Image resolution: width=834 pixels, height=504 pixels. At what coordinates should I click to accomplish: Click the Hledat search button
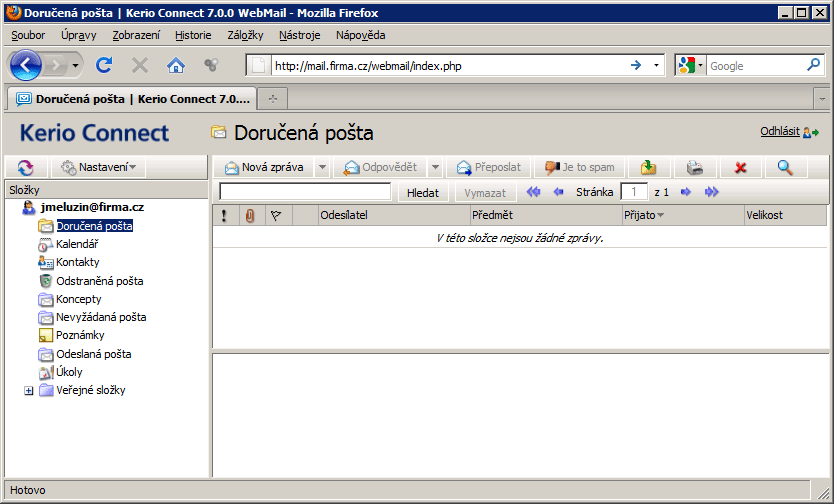(423, 192)
